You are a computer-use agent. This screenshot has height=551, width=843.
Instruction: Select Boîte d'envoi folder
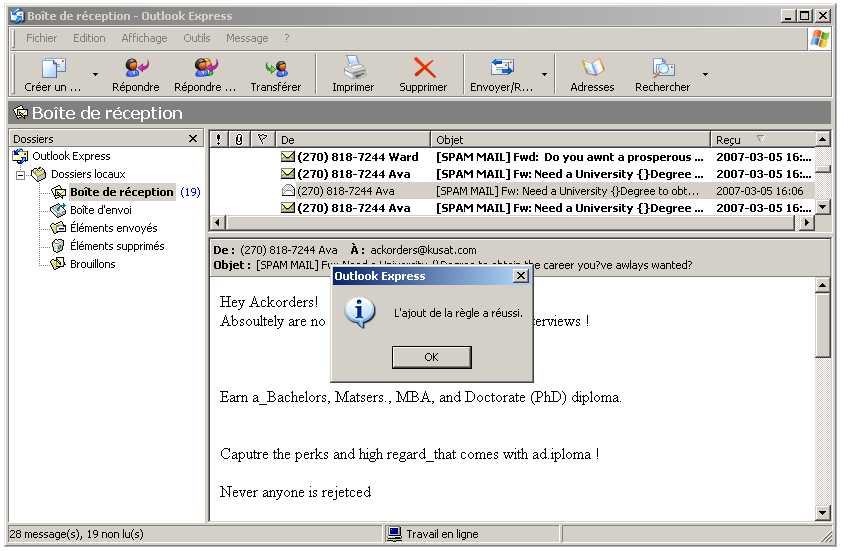101,210
